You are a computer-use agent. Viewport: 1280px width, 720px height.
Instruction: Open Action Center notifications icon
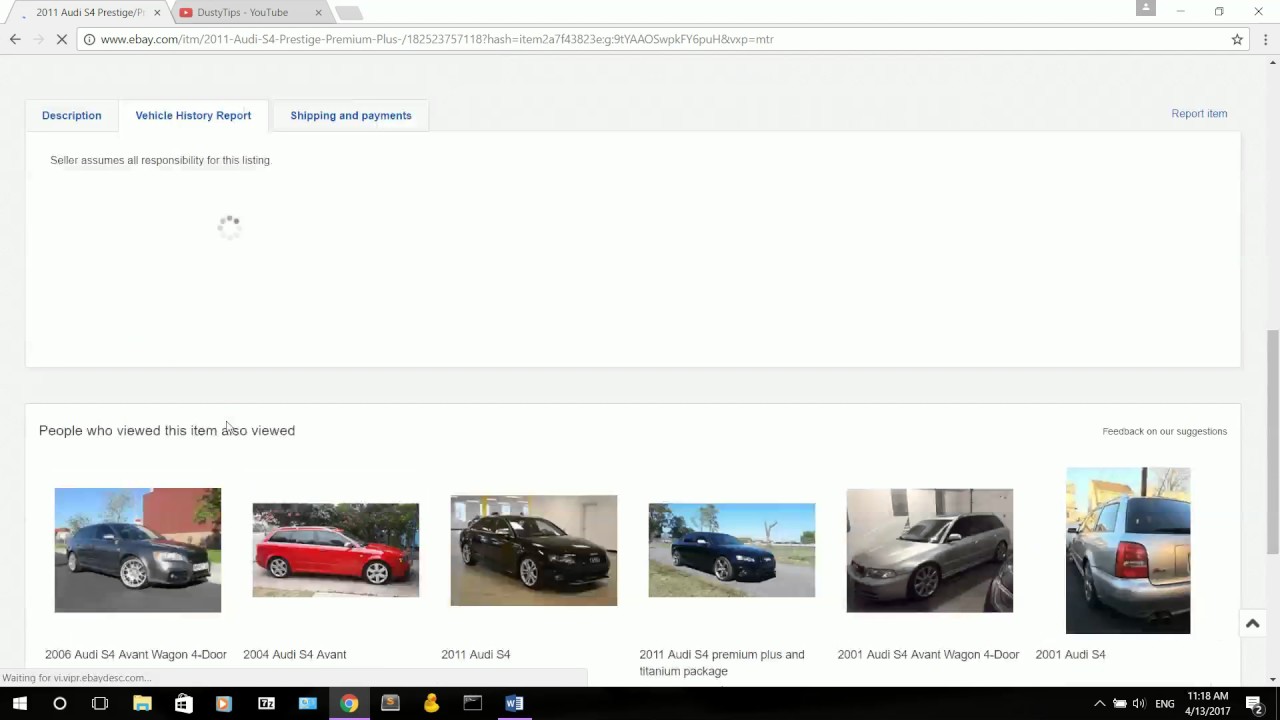[1255, 704]
